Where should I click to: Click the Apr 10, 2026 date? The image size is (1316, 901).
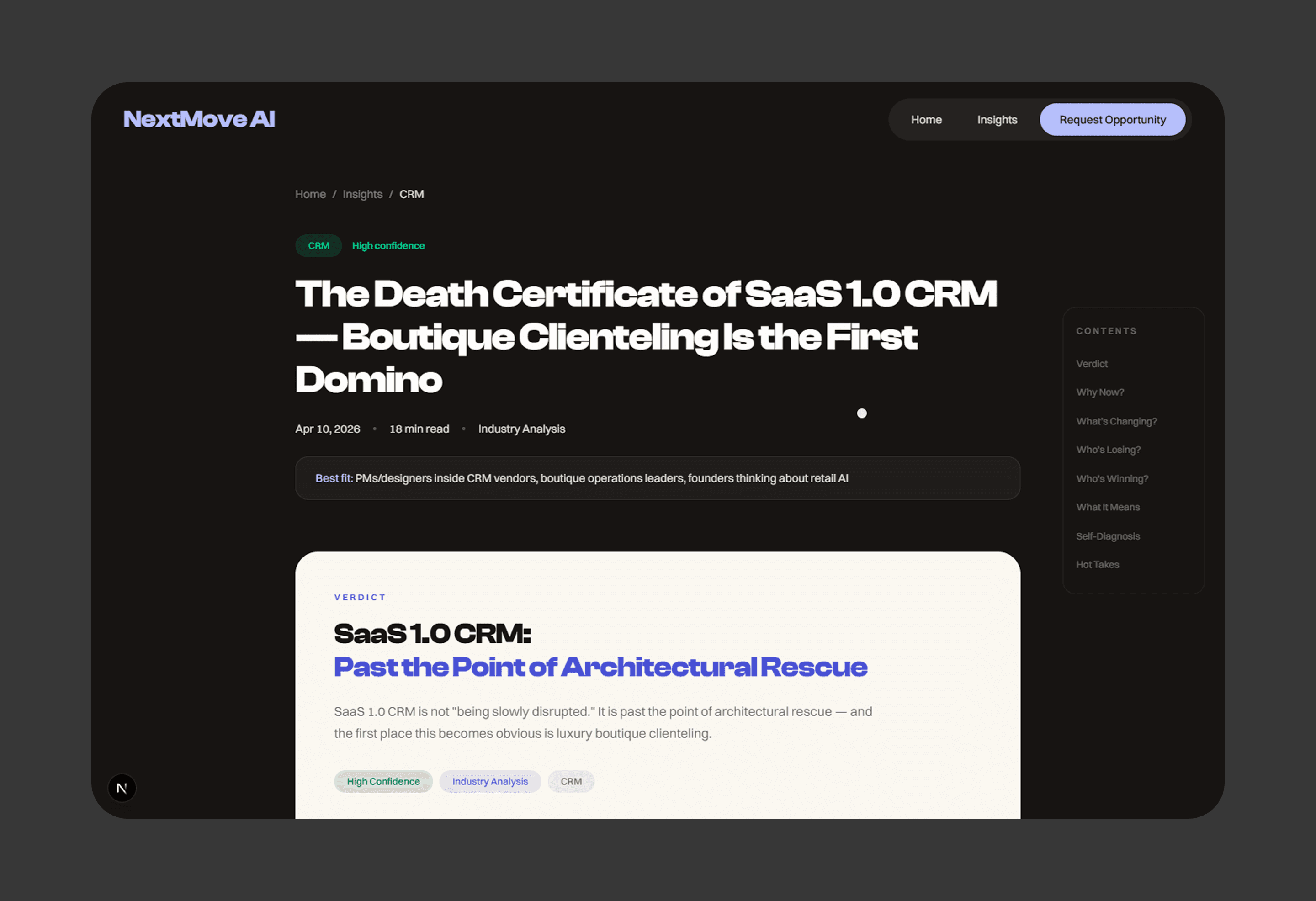point(327,429)
